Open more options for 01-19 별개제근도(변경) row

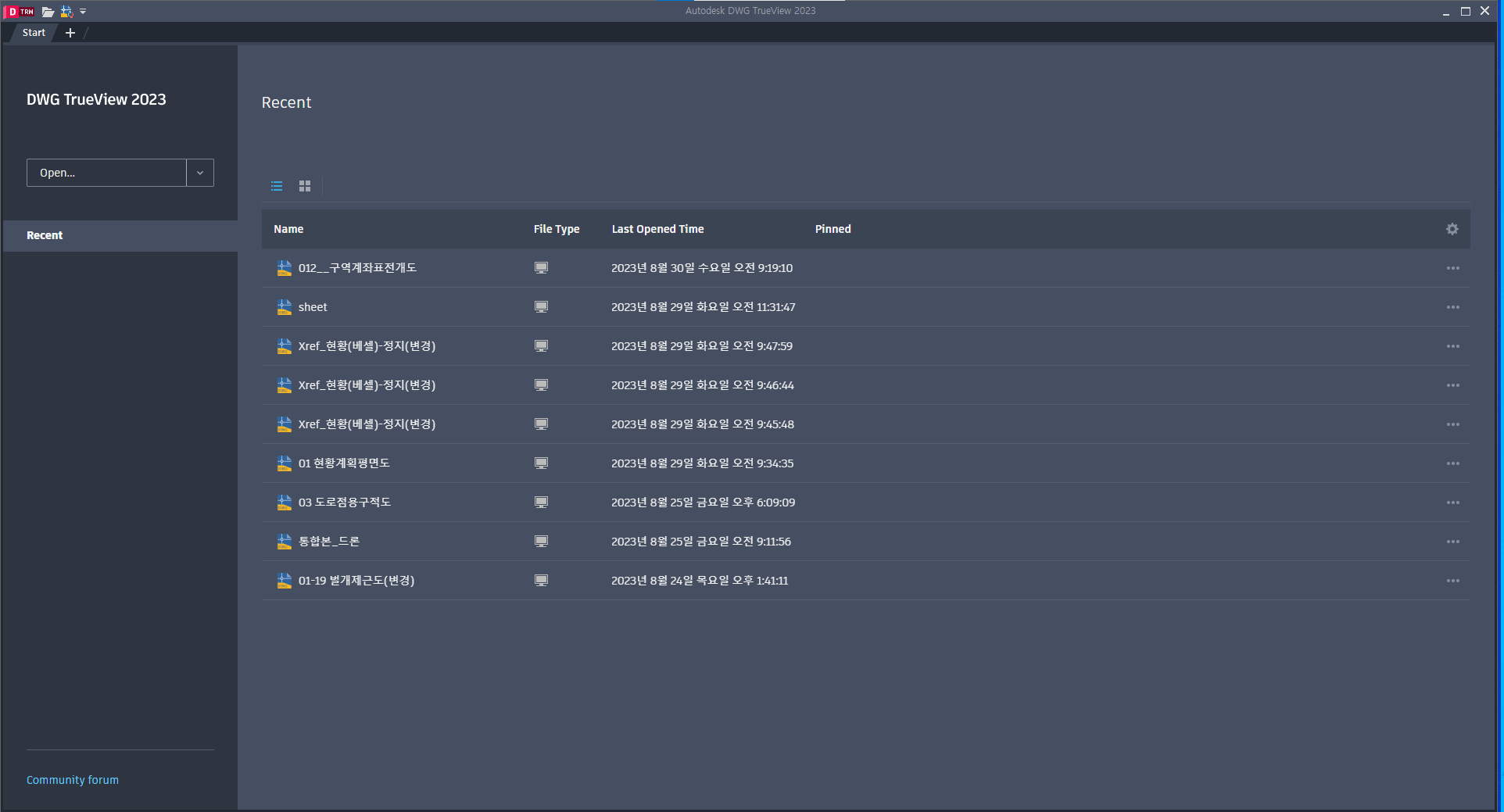coord(1453,581)
